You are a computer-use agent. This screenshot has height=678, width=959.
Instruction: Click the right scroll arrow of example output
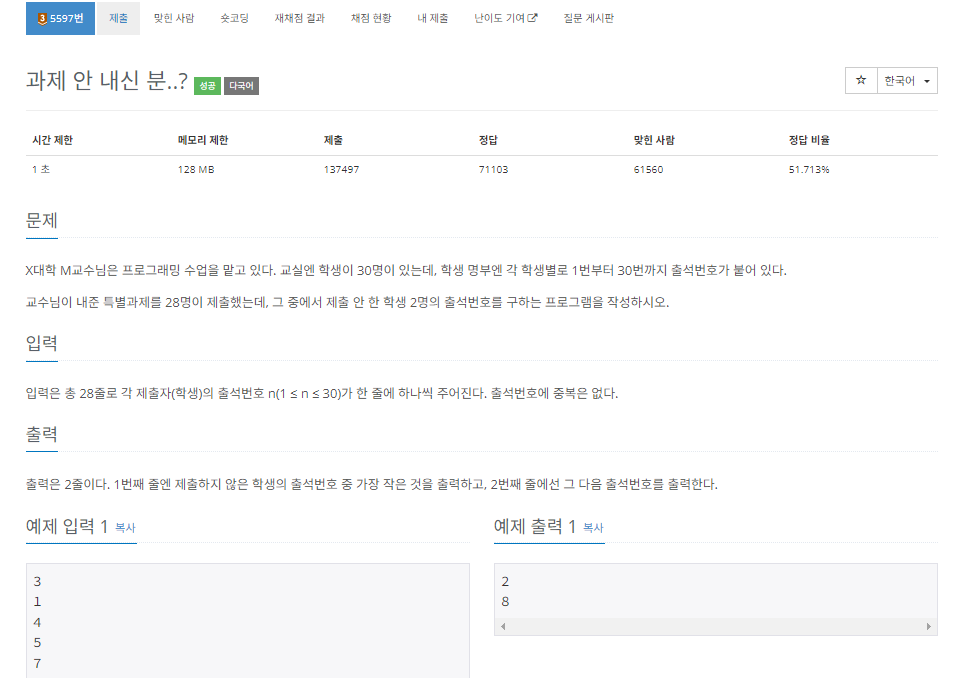point(928,626)
